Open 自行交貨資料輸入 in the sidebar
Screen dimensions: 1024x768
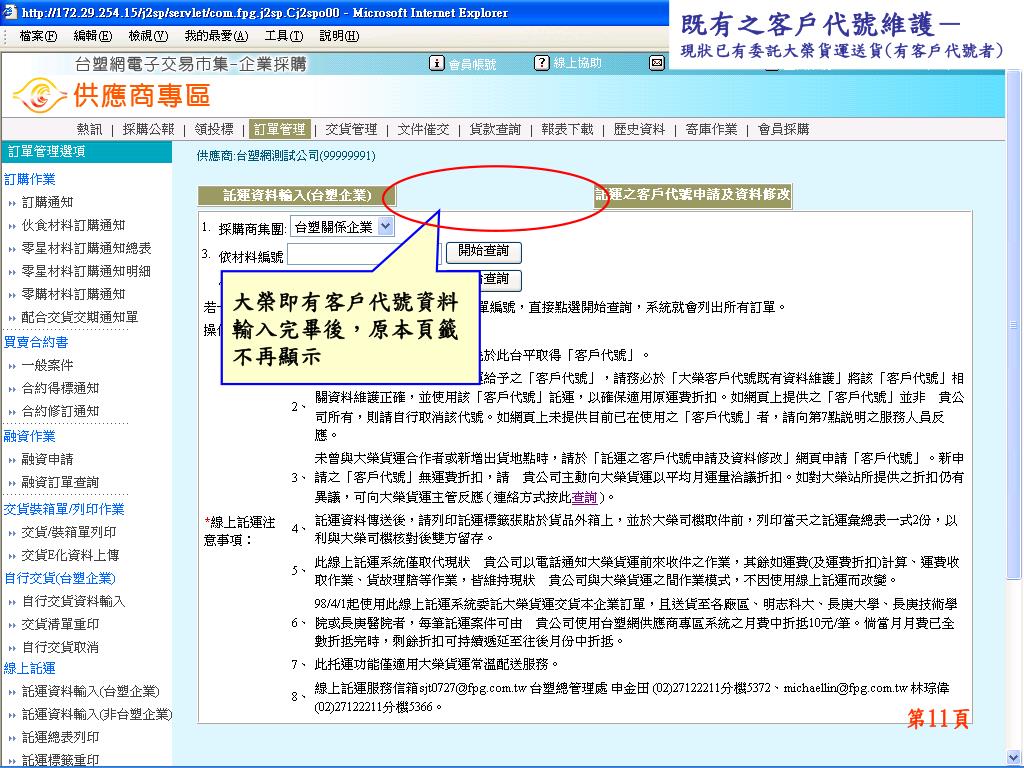coord(73,601)
